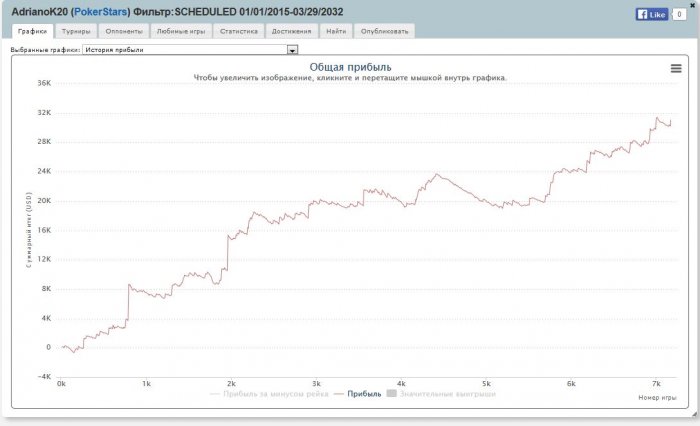
Task: Open the Любимые игры tab
Action: click(181, 31)
